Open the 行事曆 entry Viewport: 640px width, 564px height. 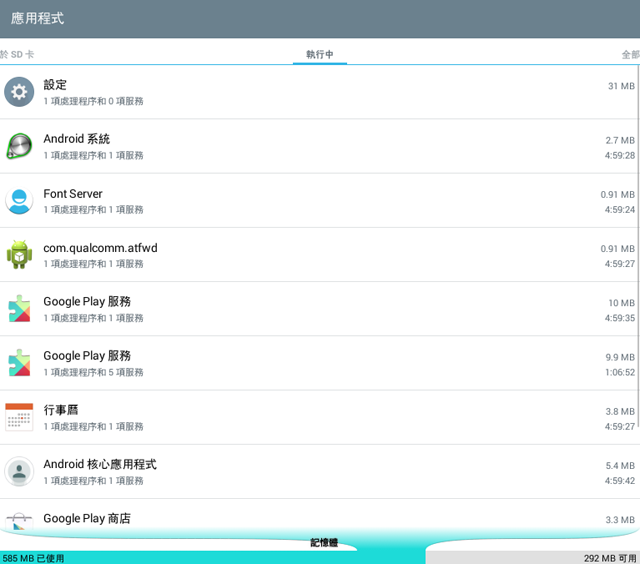(318, 417)
